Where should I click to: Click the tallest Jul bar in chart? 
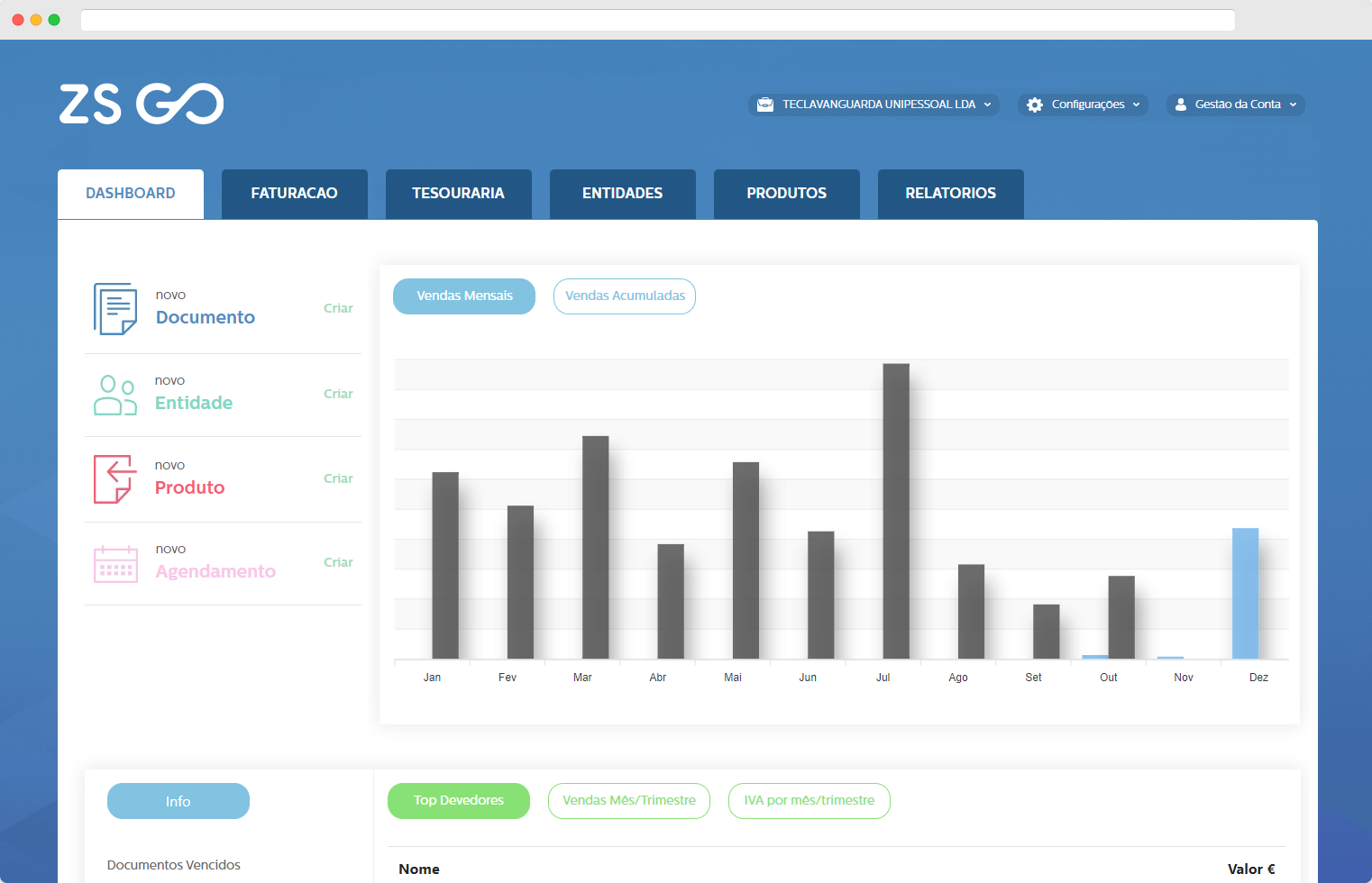(896, 512)
